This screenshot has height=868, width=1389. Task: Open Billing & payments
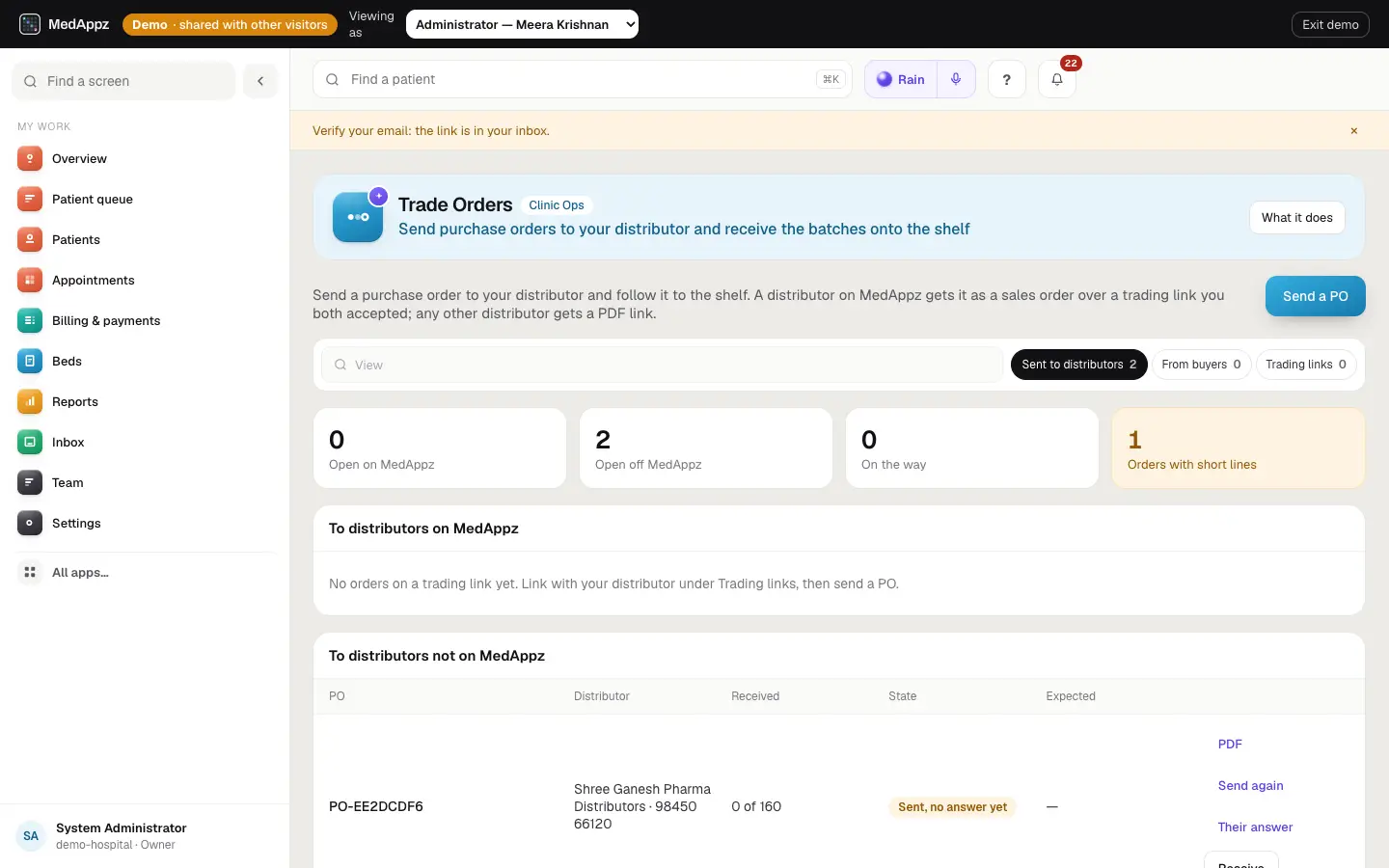[145, 320]
